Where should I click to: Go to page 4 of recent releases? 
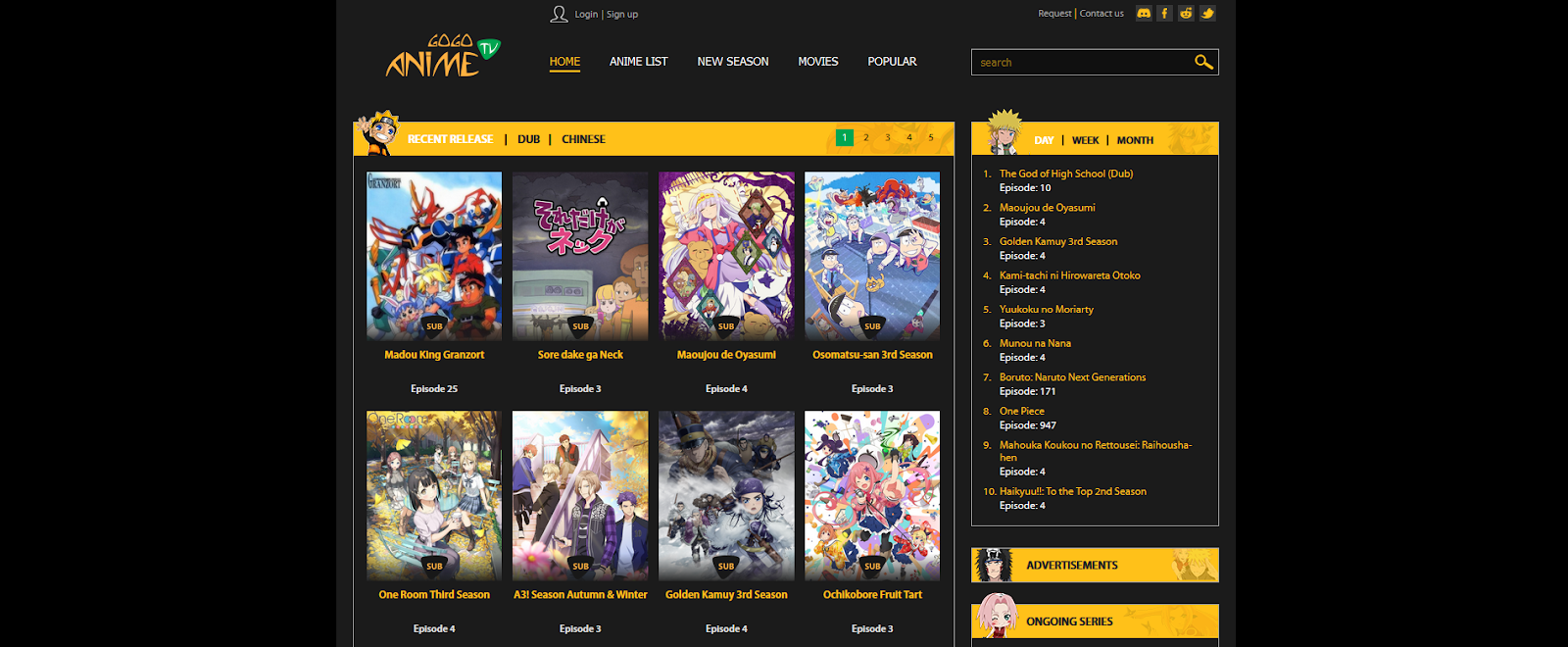point(909,138)
